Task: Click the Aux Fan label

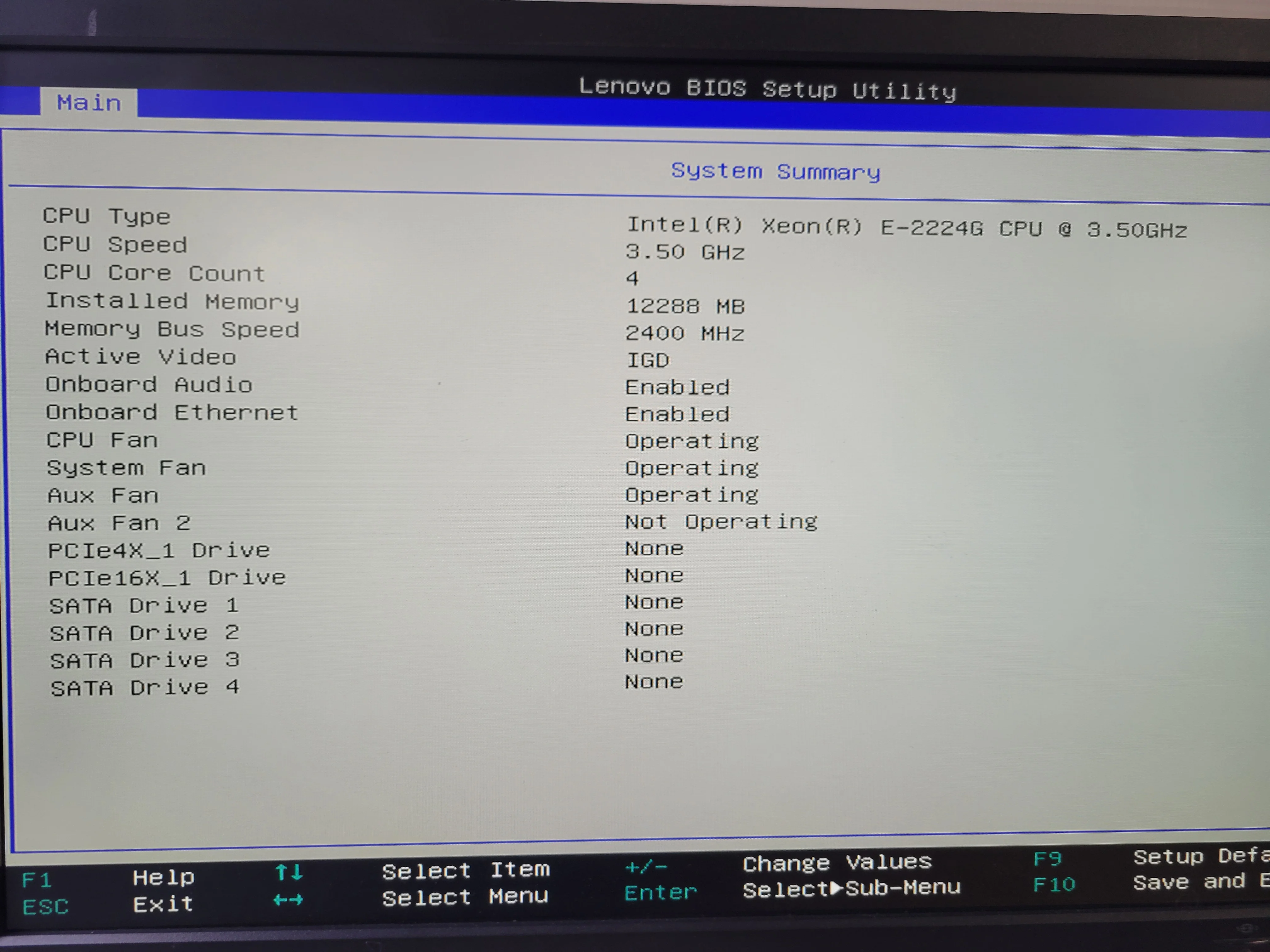Action: point(103,495)
